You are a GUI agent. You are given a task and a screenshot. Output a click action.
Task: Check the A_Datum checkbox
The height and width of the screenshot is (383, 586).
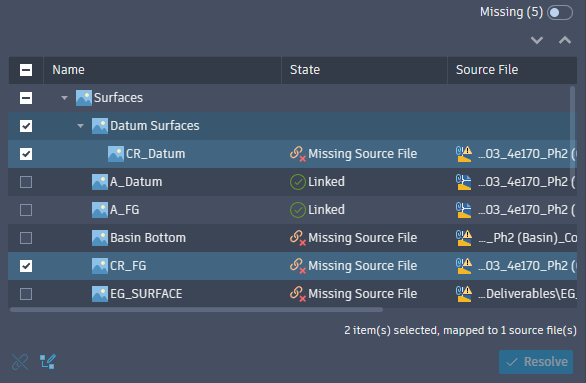coord(26,182)
